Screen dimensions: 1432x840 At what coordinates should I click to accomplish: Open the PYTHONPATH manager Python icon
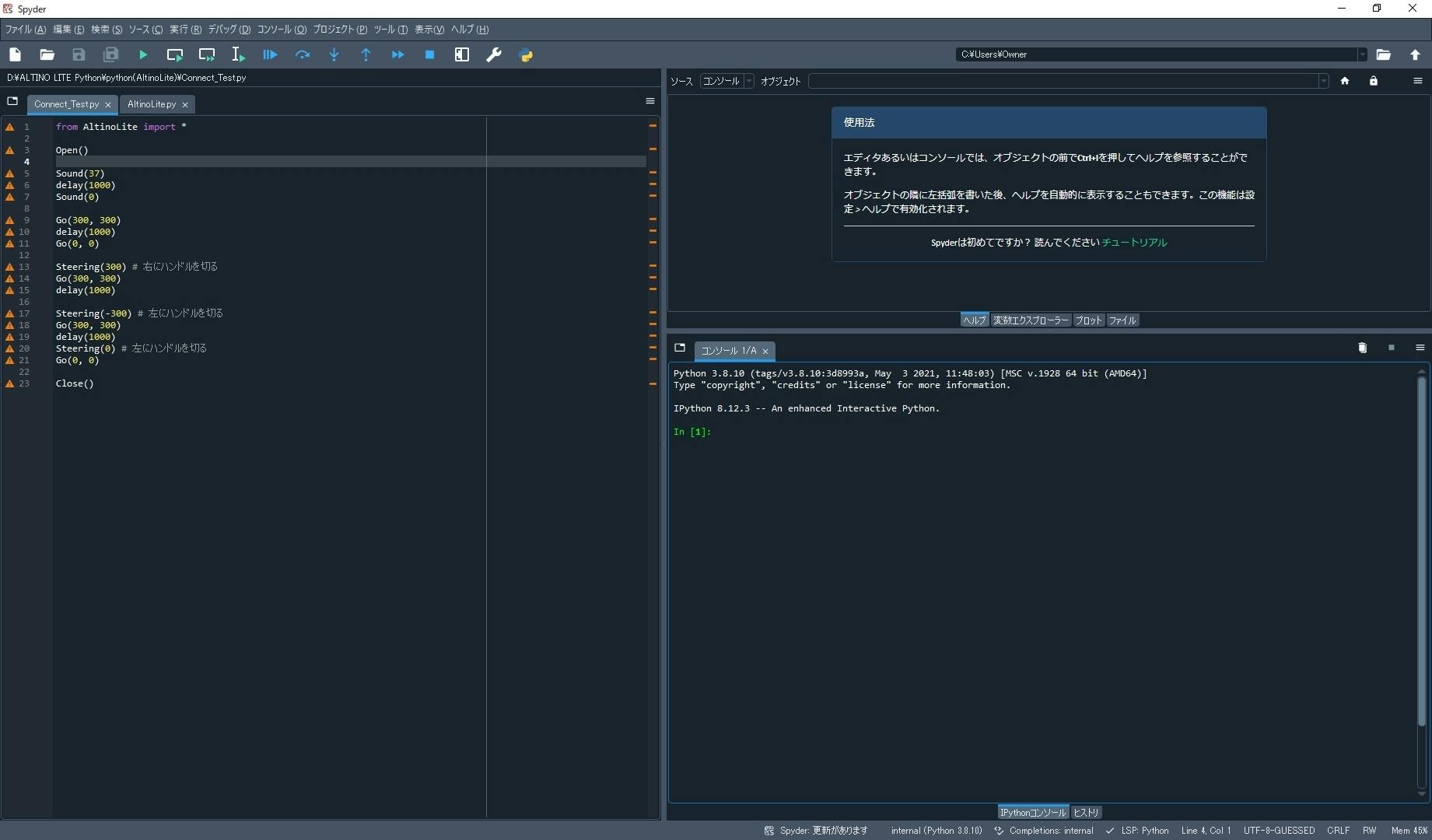[526, 54]
